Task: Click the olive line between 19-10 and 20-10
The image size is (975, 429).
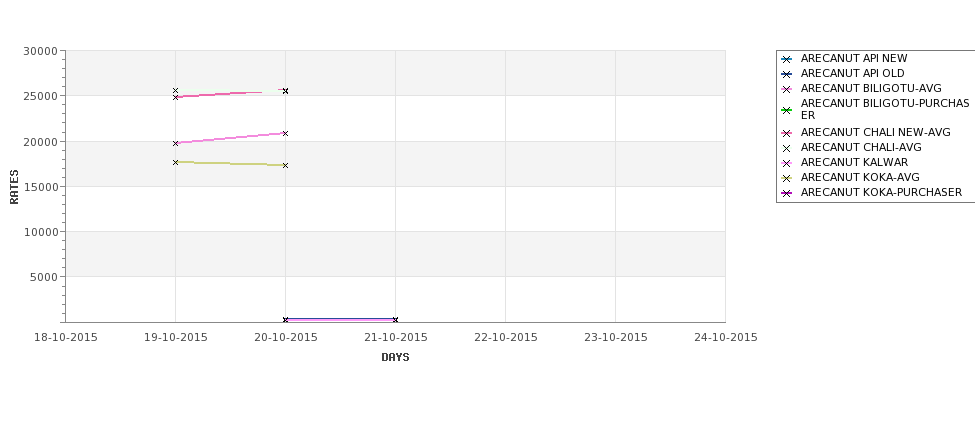Action: 230,163
